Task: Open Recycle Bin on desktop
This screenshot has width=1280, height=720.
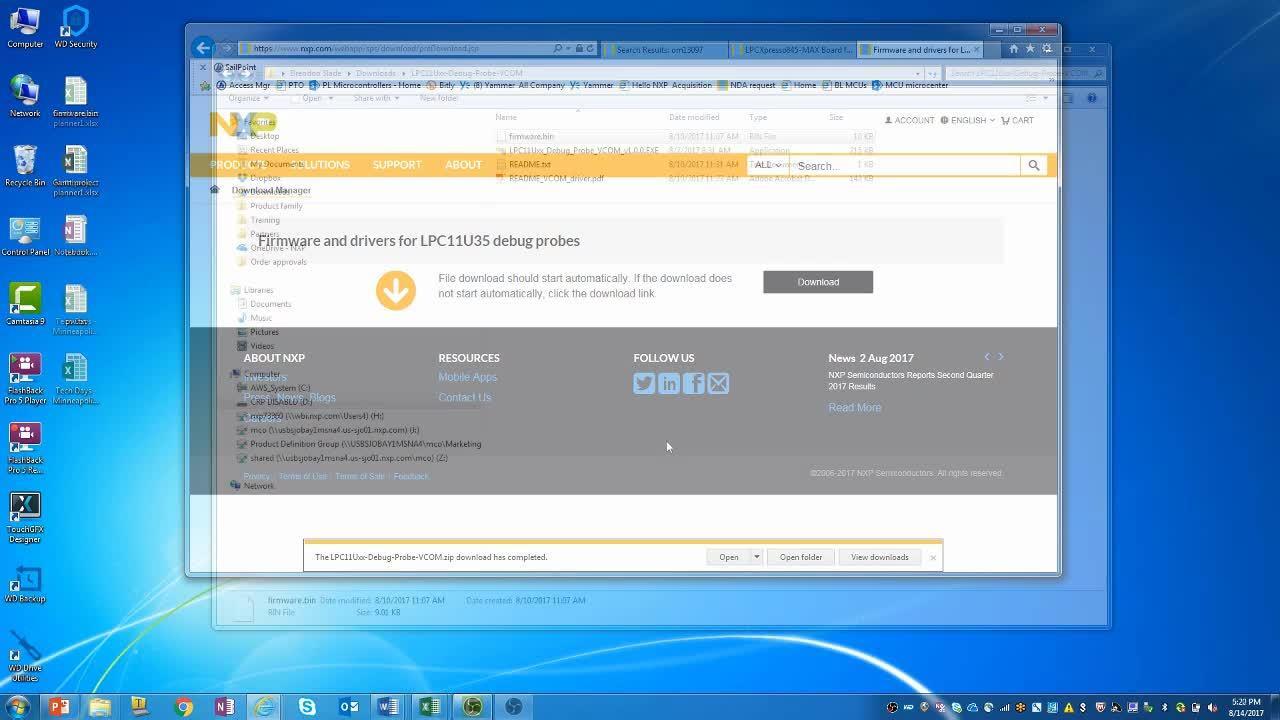Action: 24,166
